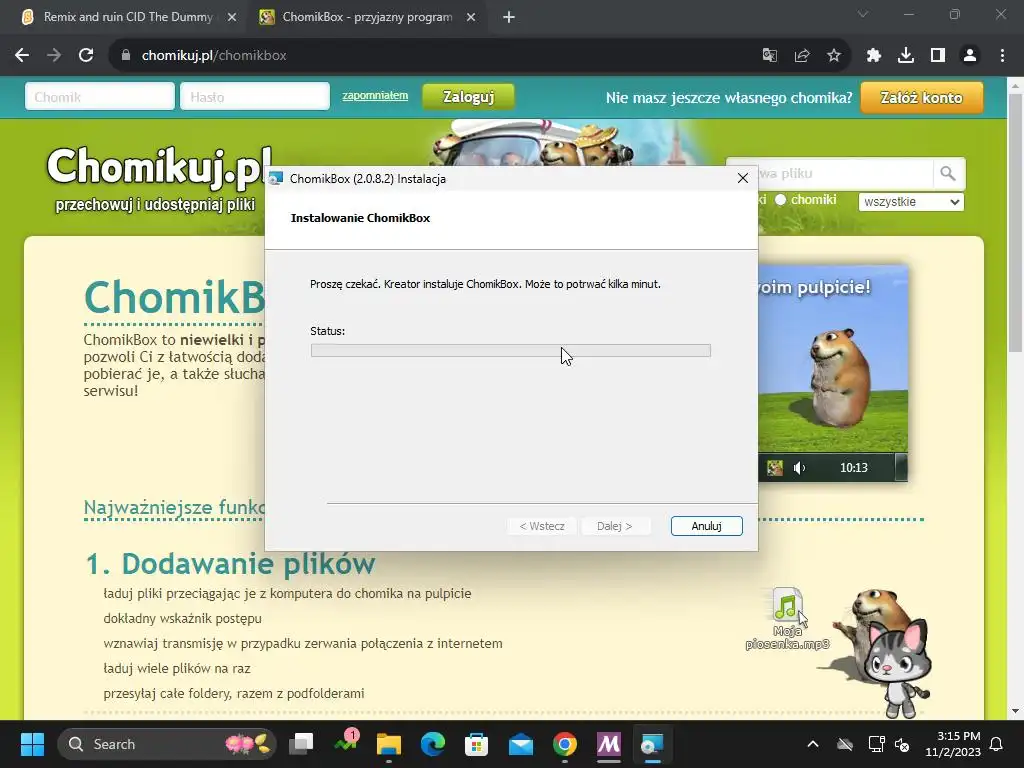Viewport: 1024px width, 768px height.
Task: Focus the Hasło password field
Action: pos(255,97)
